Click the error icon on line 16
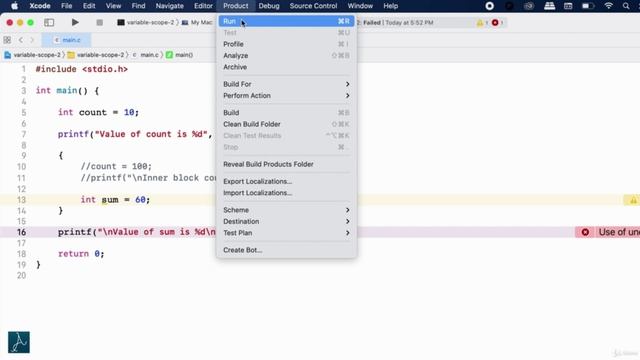640x360 pixels. [x=585, y=232]
